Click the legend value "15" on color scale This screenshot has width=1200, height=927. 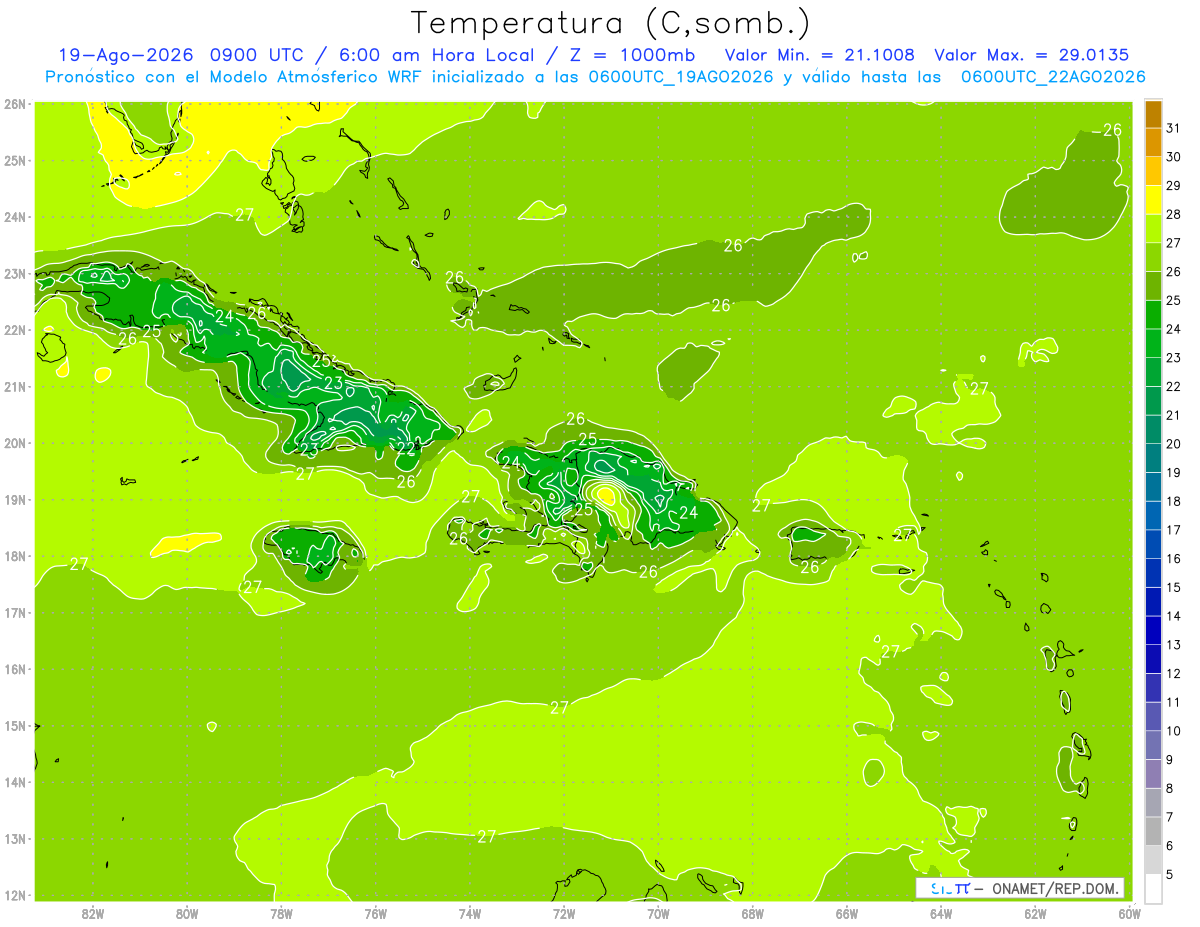pos(1174,587)
